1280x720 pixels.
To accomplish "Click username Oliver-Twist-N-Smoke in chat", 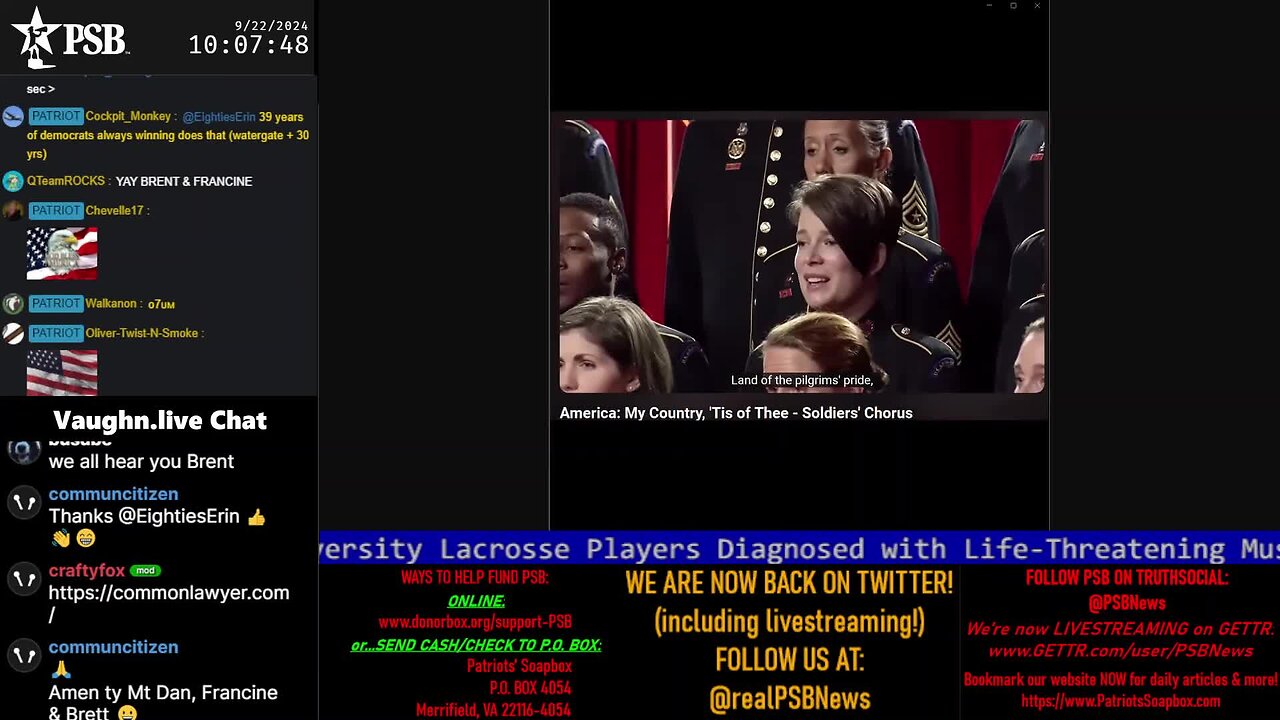I will tap(141, 333).
